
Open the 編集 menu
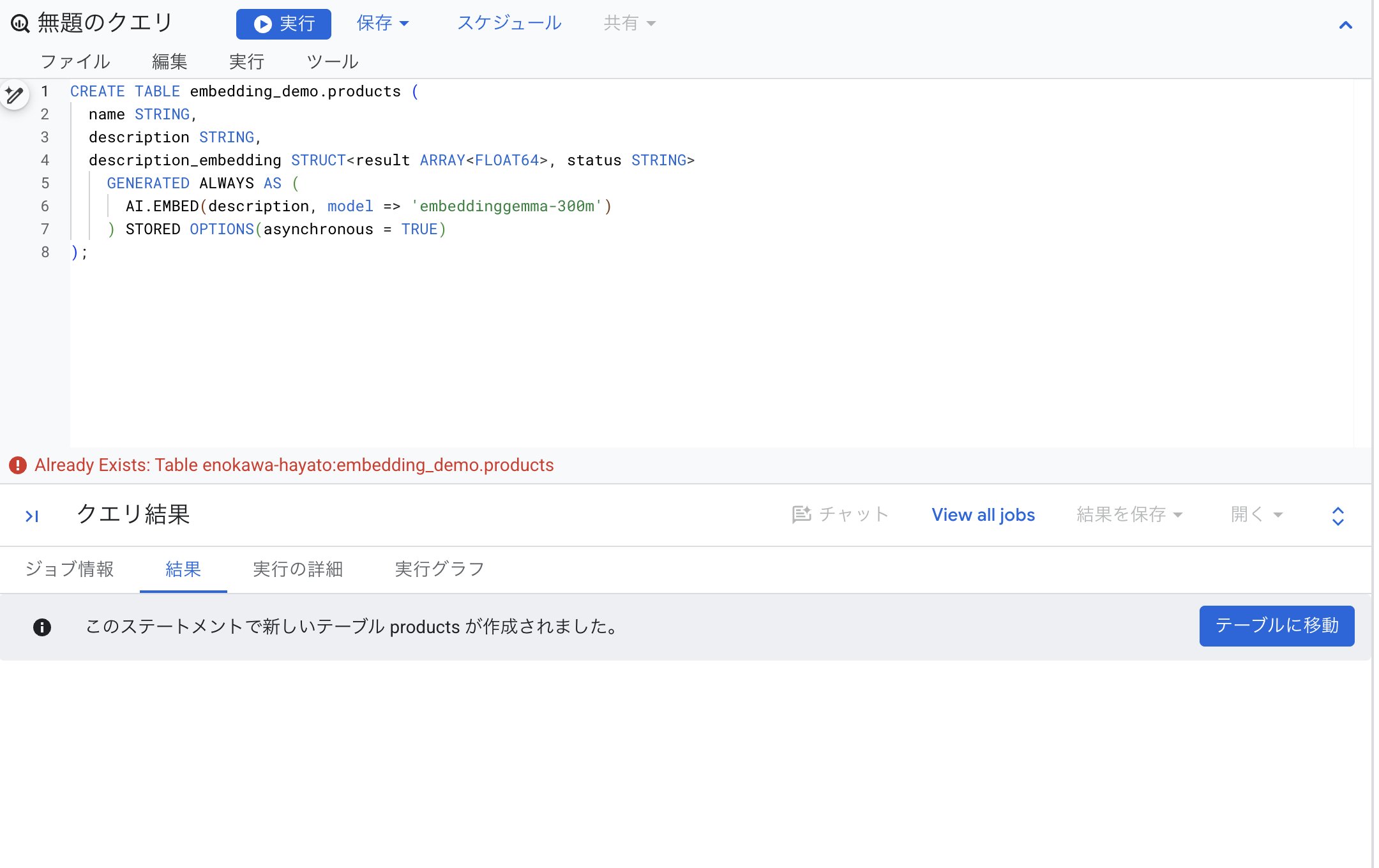(x=170, y=62)
